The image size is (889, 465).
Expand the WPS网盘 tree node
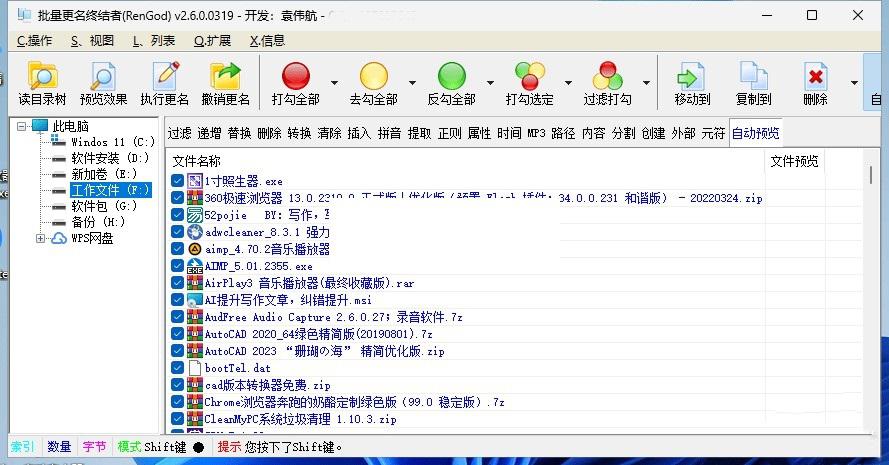pyautogui.click(x=41, y=238)
